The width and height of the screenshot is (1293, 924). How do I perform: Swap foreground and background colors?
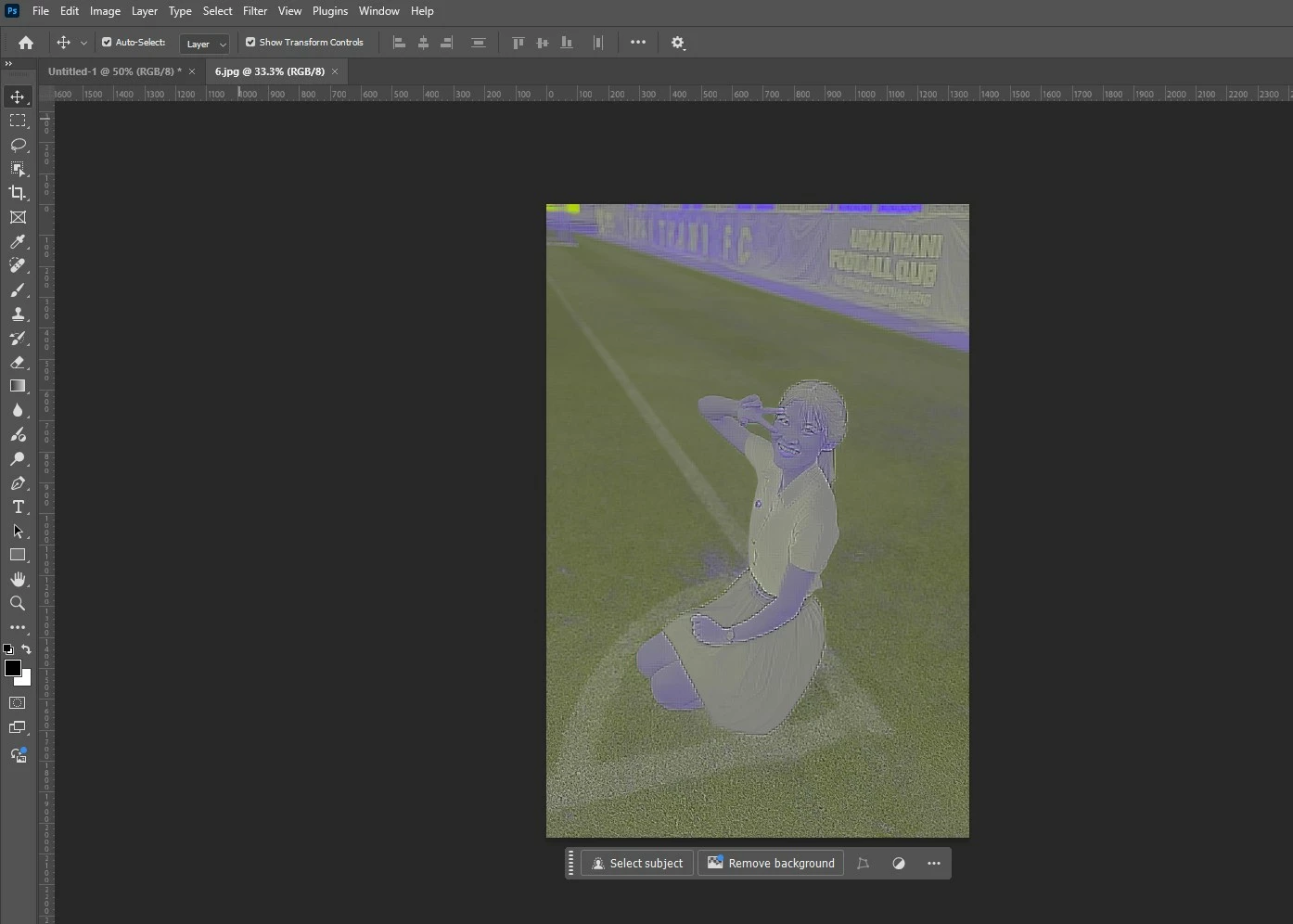(26, 649)
